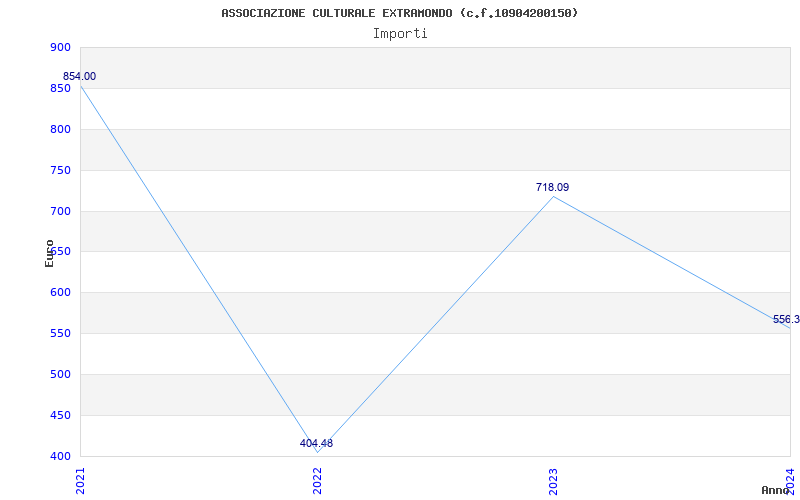
Task: Click the 800 y-axis value
Action: tap(60, 129)
